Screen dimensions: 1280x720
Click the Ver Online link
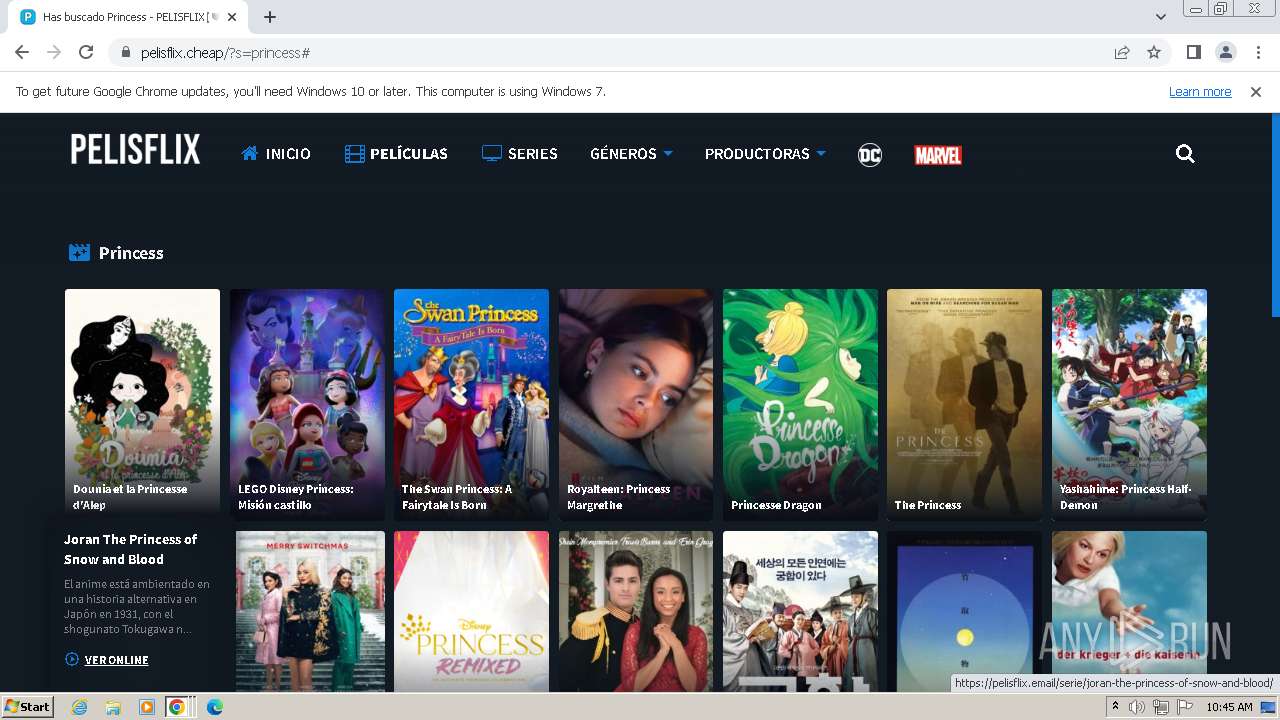click(x=107, y=660)
